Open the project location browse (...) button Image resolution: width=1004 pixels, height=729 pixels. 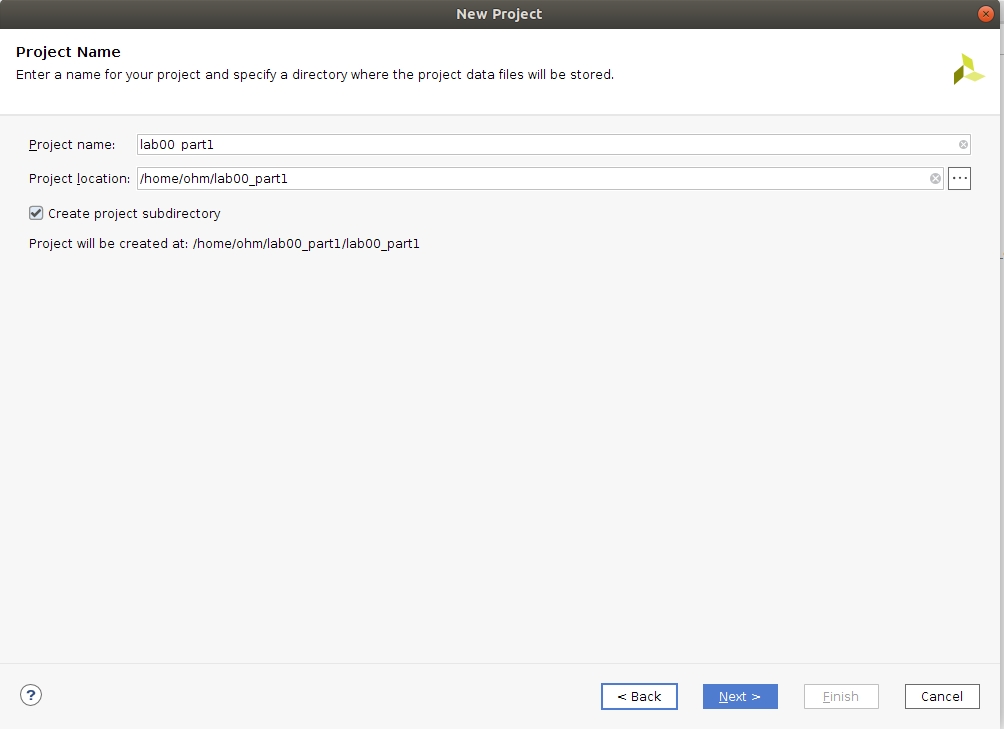point(959,179)
